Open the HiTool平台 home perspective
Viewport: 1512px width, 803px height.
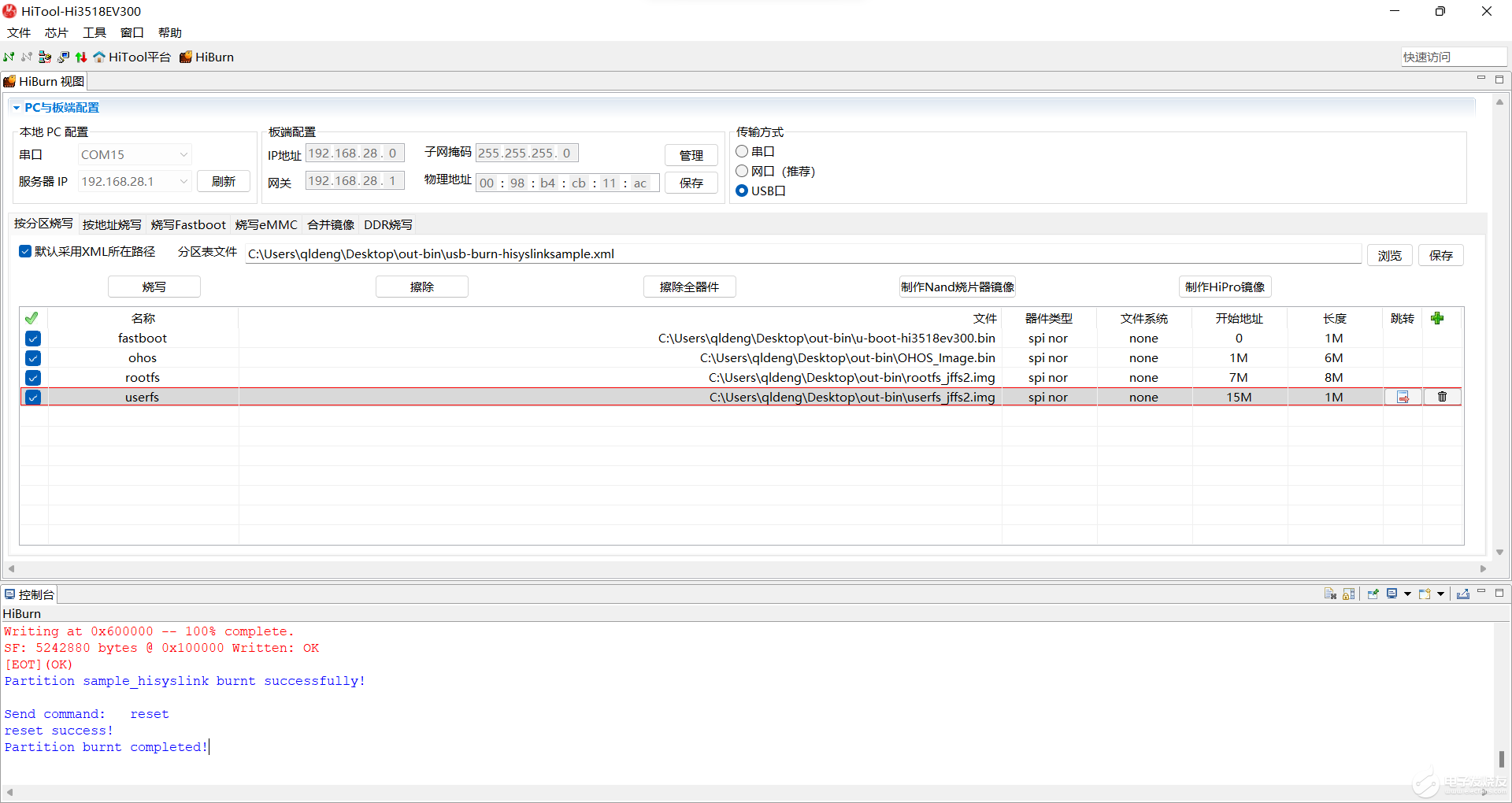(x=132, y=57)
